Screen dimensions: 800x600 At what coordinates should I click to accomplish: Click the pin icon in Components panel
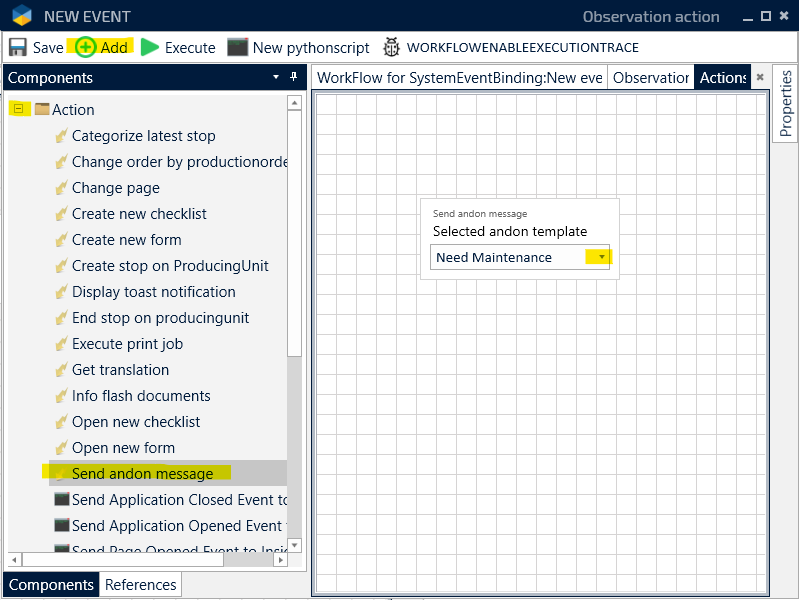[294, 77]
